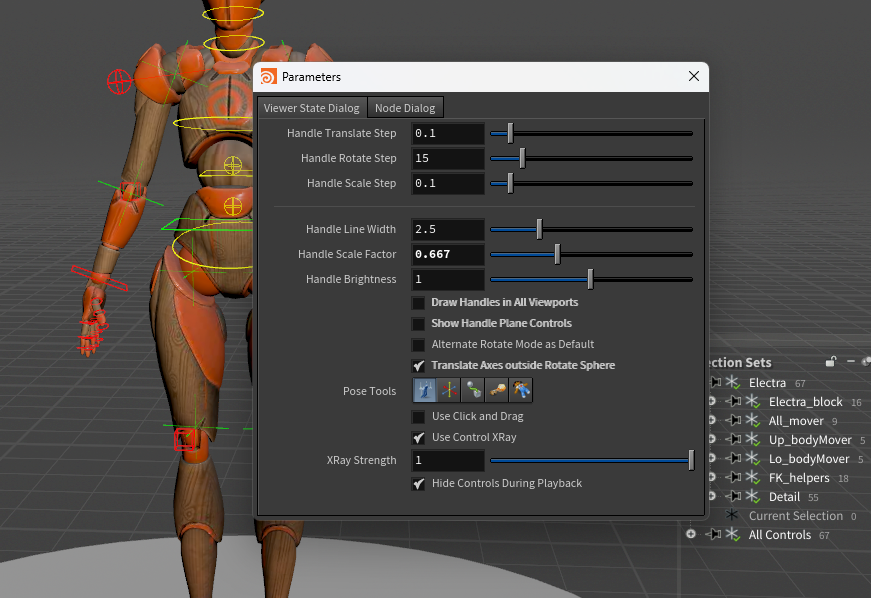
Task: Click the star icon beside Current Selection
Action: [x=733, y=515]
